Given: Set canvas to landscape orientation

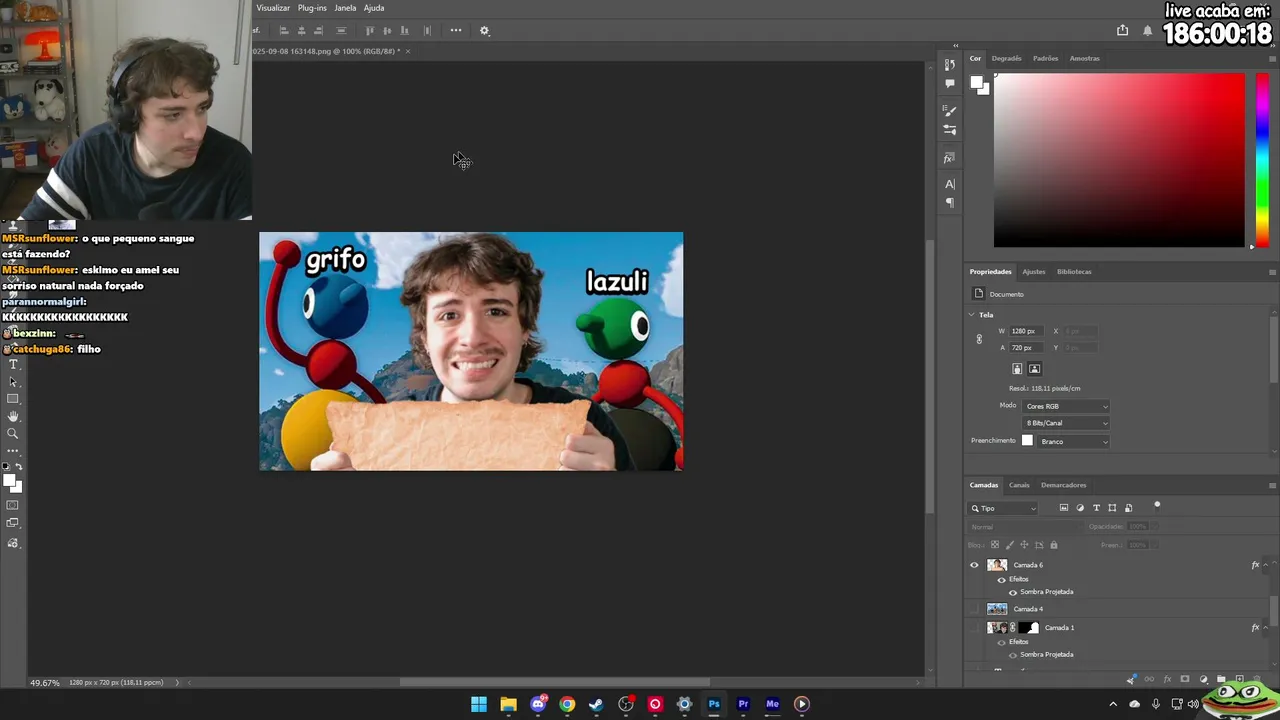Looking at the screenshot, I should (x=1035, y=369).
